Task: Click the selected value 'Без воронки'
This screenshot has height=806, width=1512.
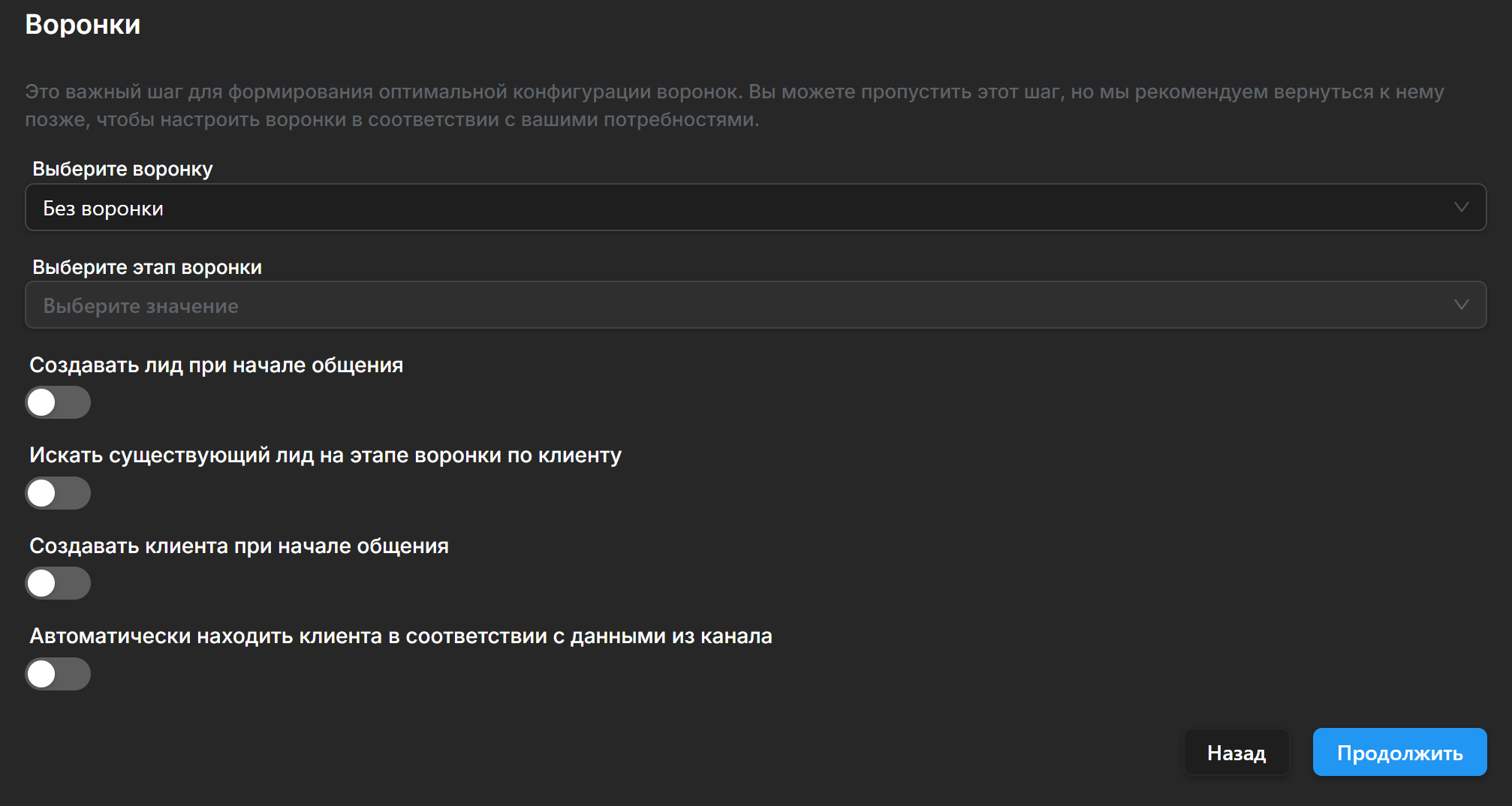Action: (x=104, y=209)
